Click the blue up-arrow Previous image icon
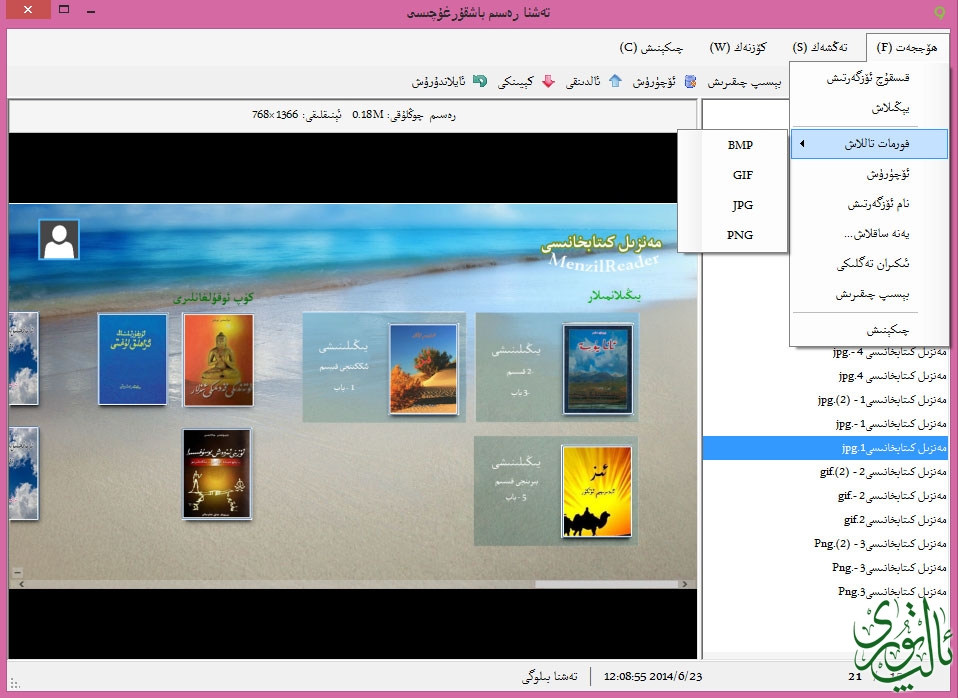This screenshot has height=698, width=958. point(615,82)
